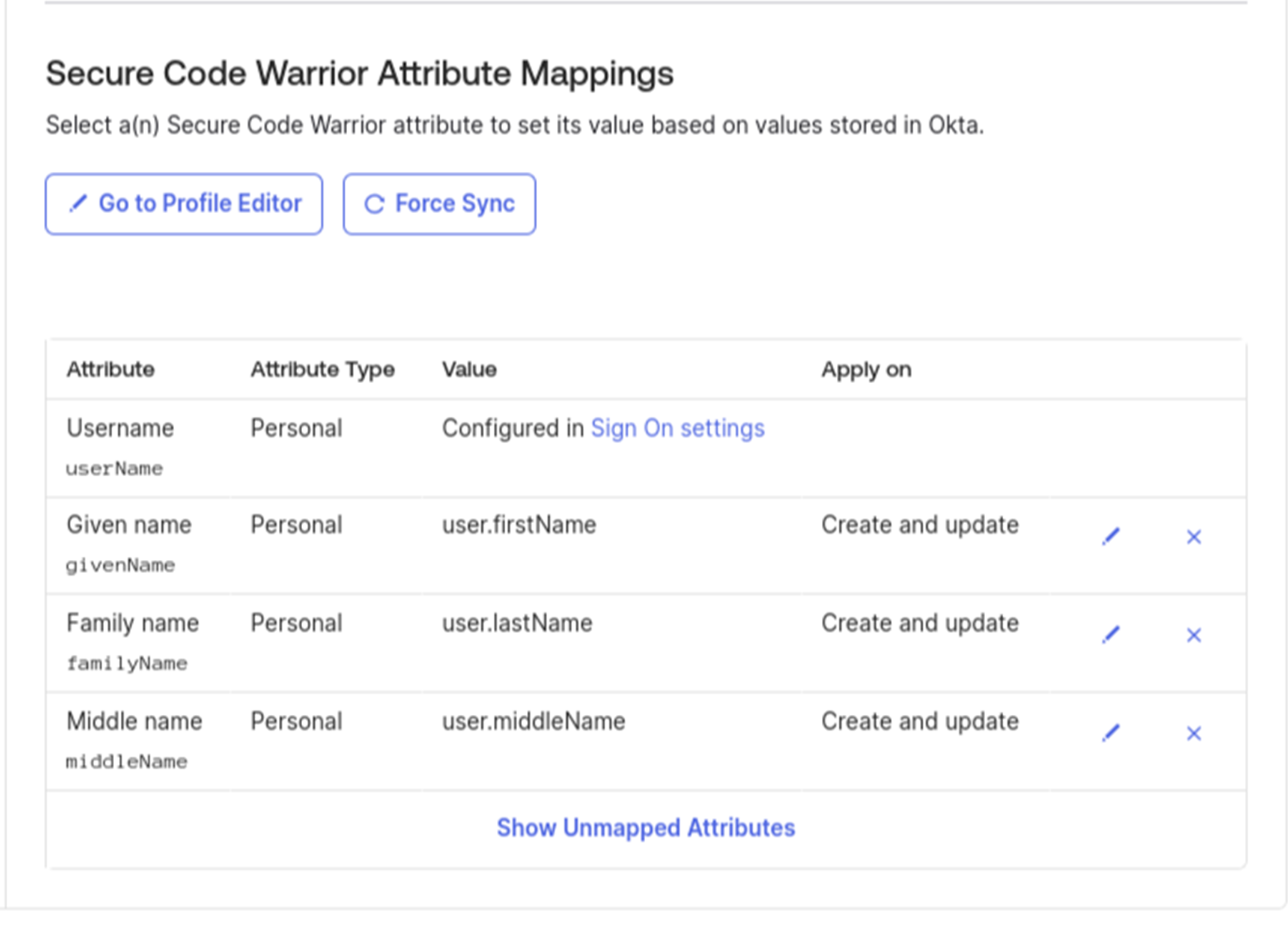Edit the Middle name mapping pencil icon
Image resolution: width=1288 pixels, height=937 pixels.
point(1111,733)
